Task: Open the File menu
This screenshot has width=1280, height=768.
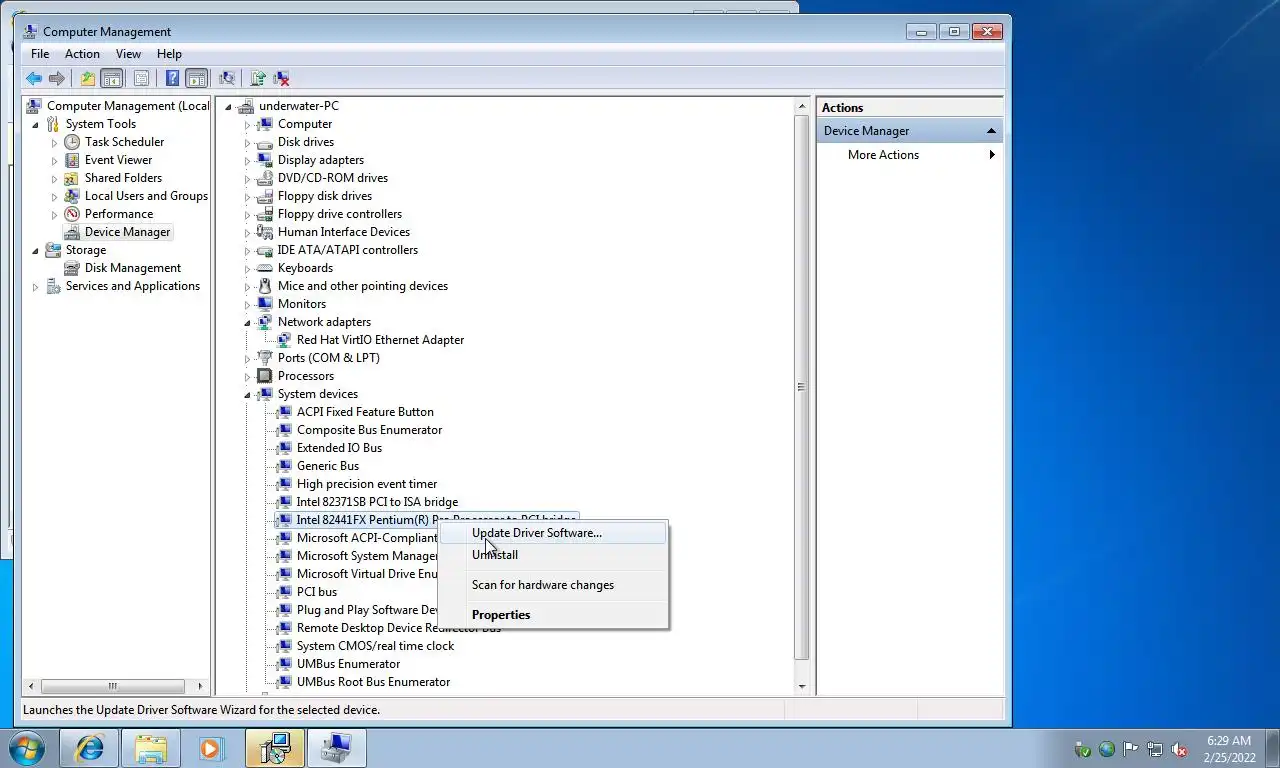Action: tap(40, 54)
